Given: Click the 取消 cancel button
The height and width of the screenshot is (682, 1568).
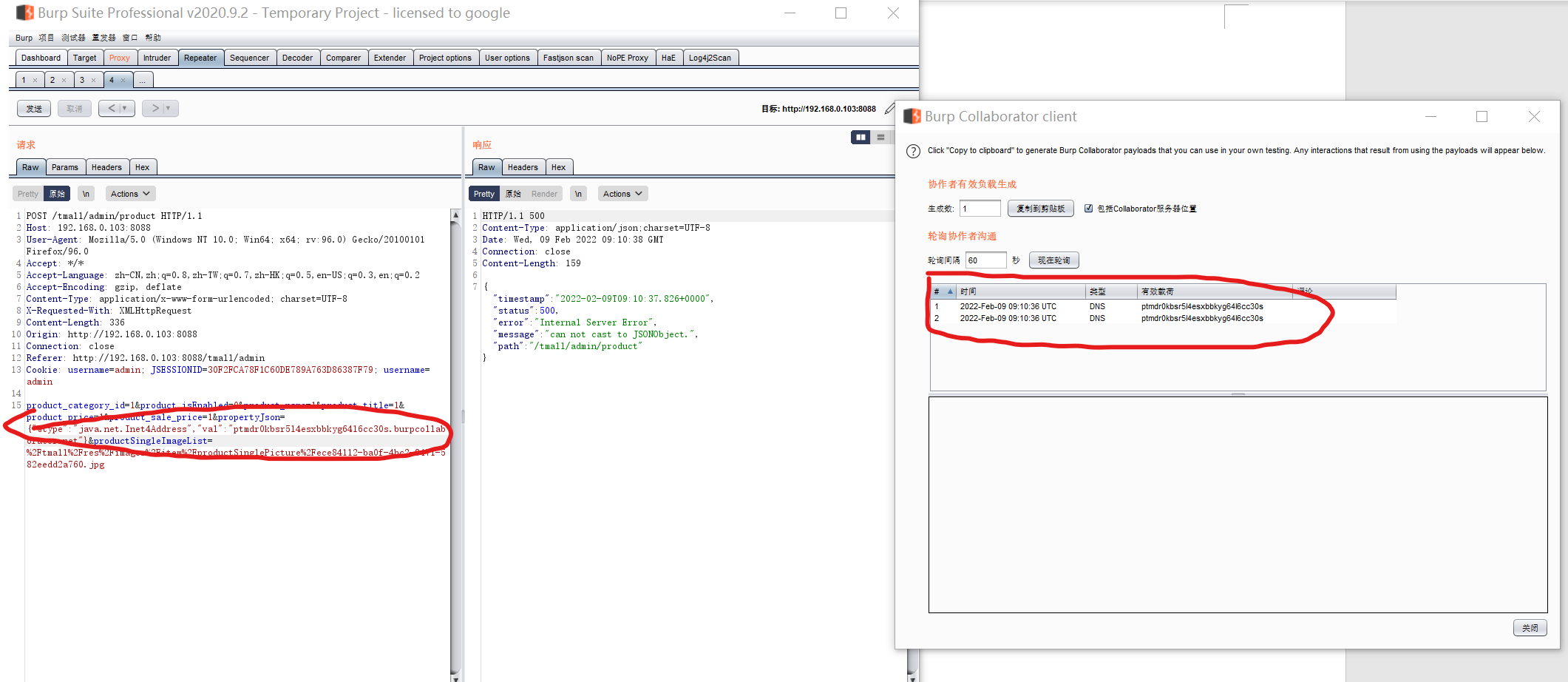Looking at the screenshot, I should (75, 108).
